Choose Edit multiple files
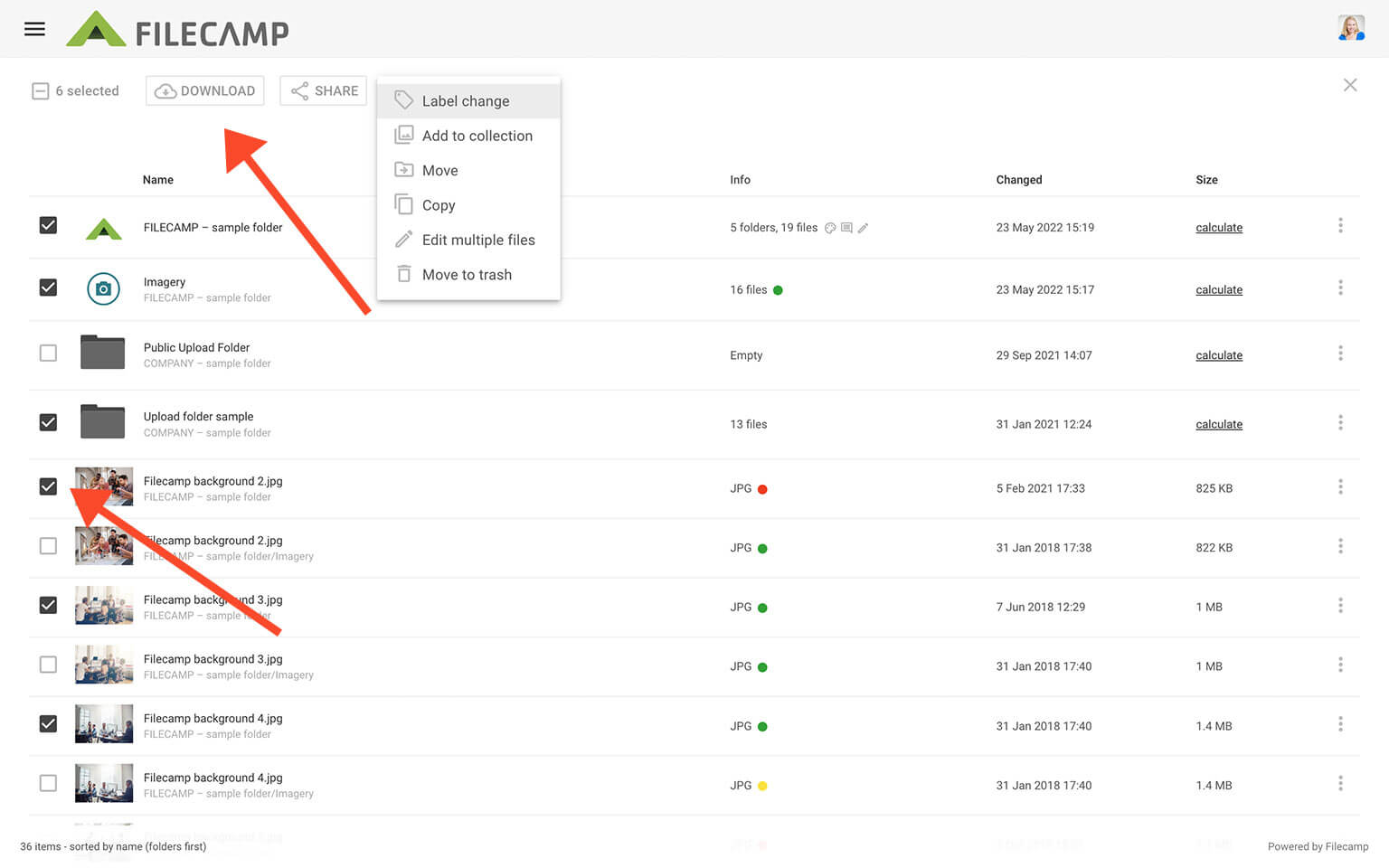The width and height of the screenshot is (1389, 868). pos(468,240)
